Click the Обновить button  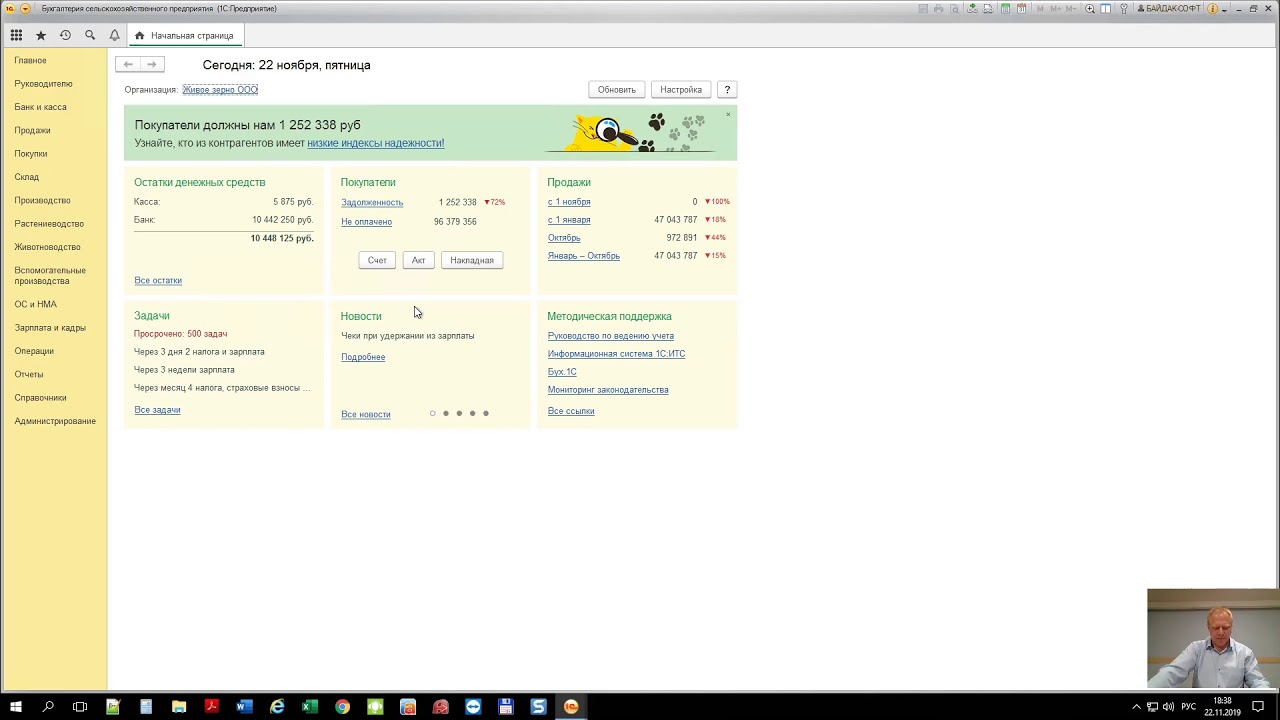point(616,89)
